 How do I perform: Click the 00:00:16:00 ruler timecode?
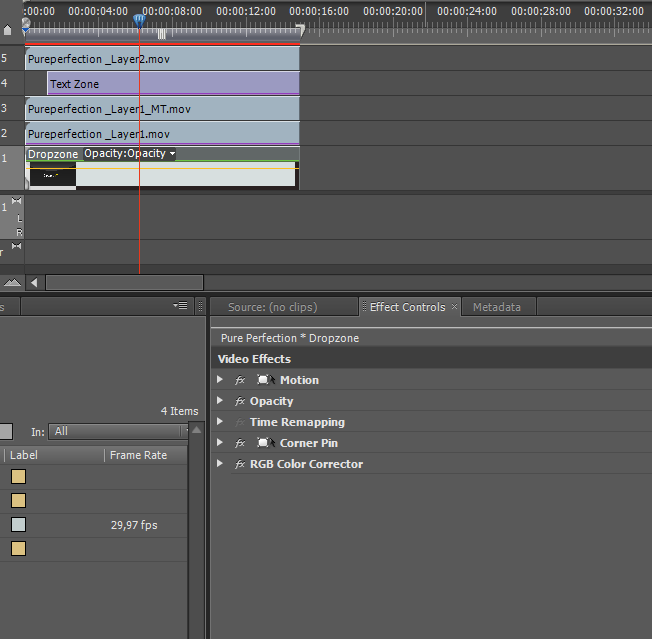pyautogui.click(x=319, y=11)
